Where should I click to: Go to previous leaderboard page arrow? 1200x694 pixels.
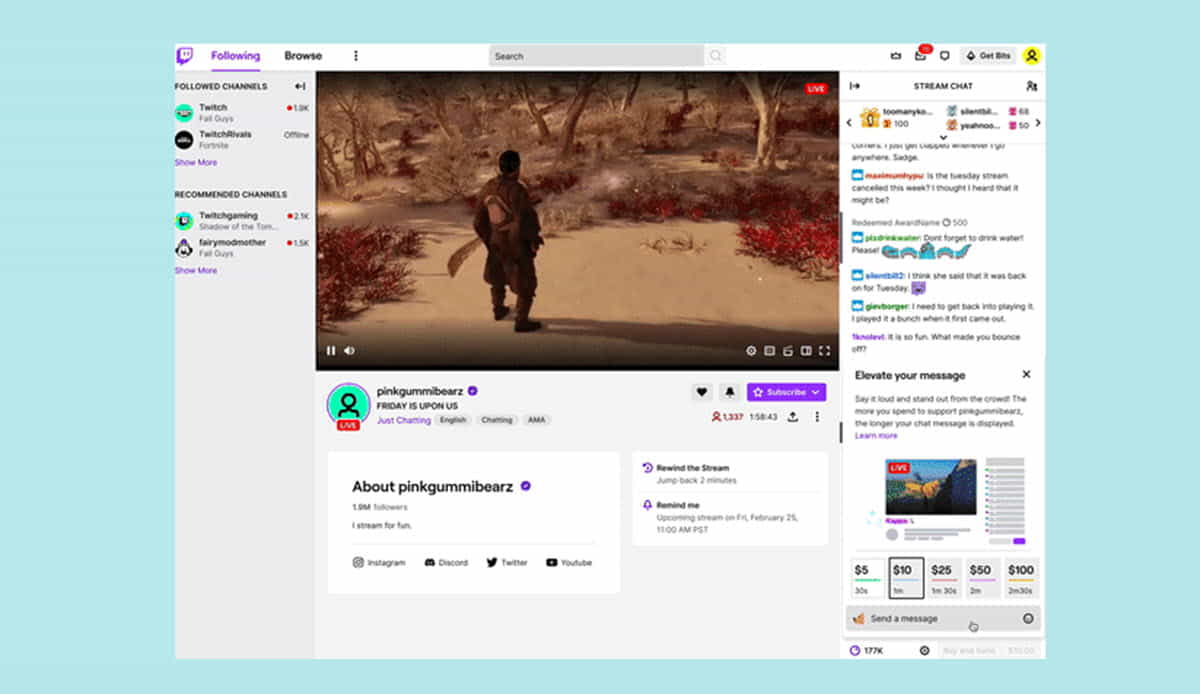coord(850,123)
